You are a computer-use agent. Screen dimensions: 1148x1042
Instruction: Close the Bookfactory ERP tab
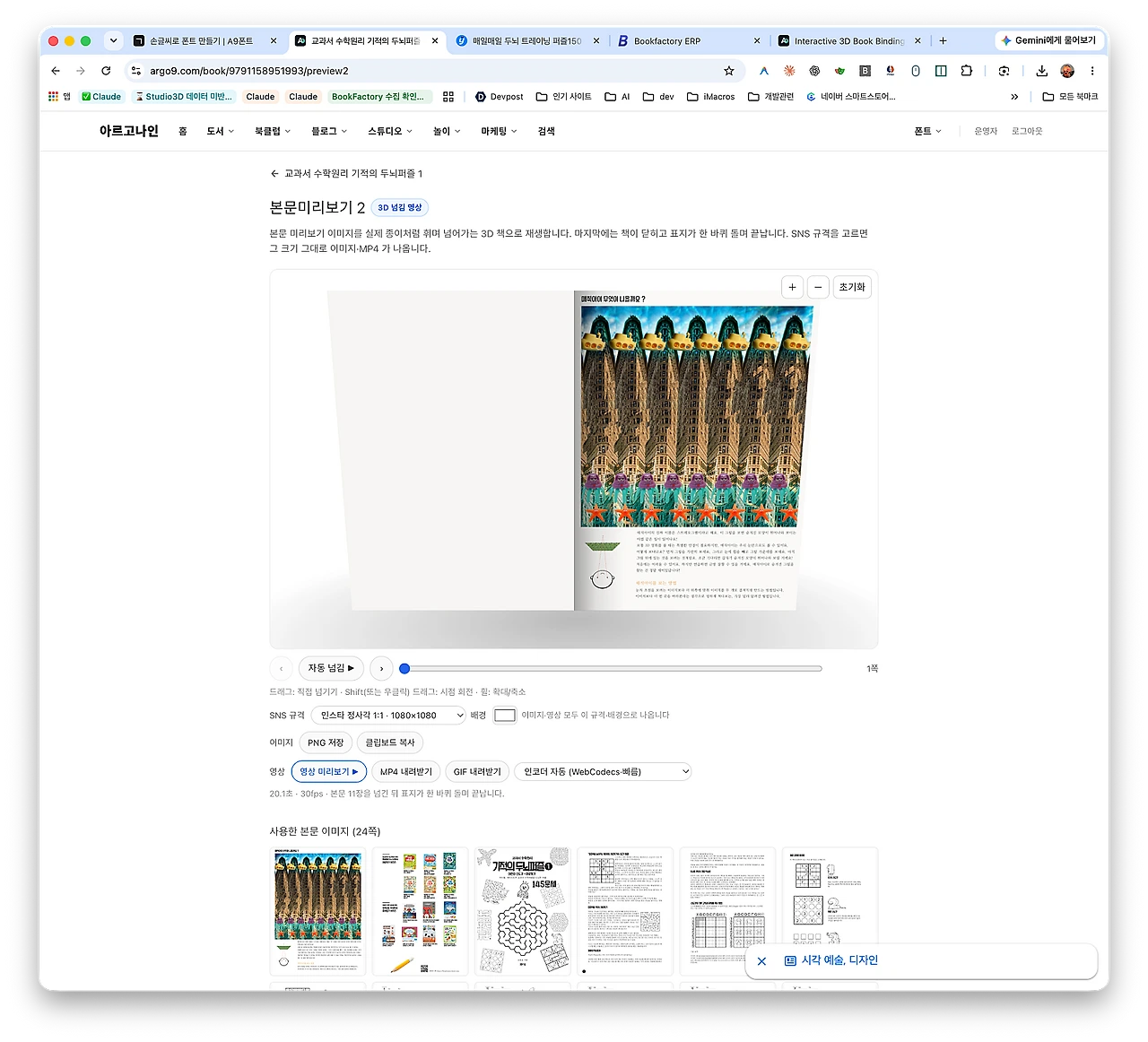pos(757,40)
